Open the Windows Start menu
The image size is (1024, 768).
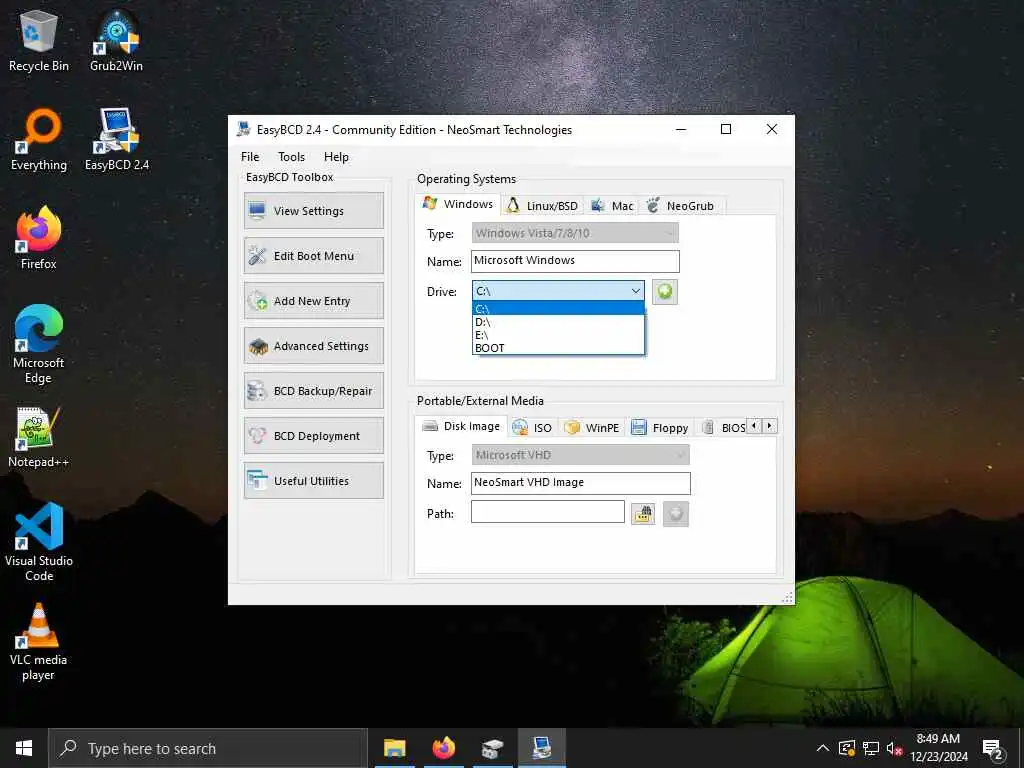(24, 748)
